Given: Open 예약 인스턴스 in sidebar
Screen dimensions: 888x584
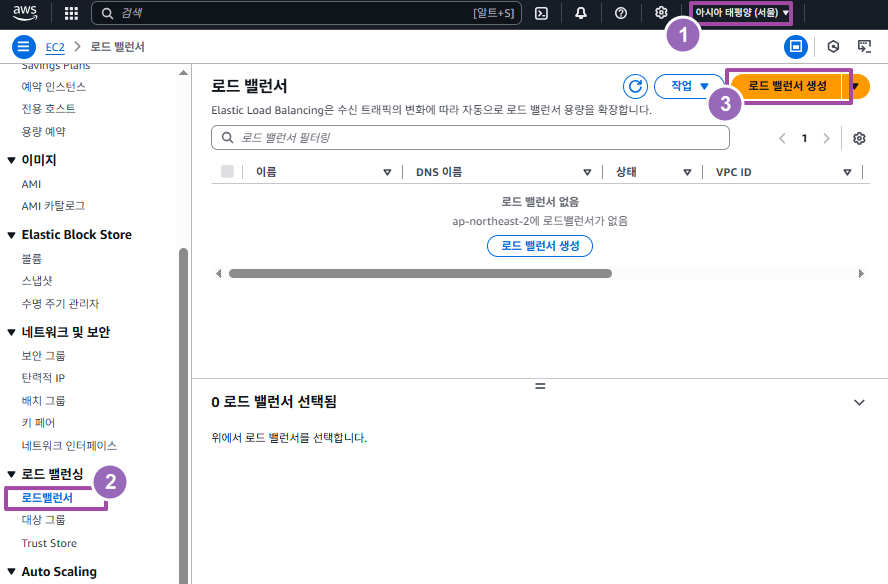Looking at the screenshot, I should point(54,87).
